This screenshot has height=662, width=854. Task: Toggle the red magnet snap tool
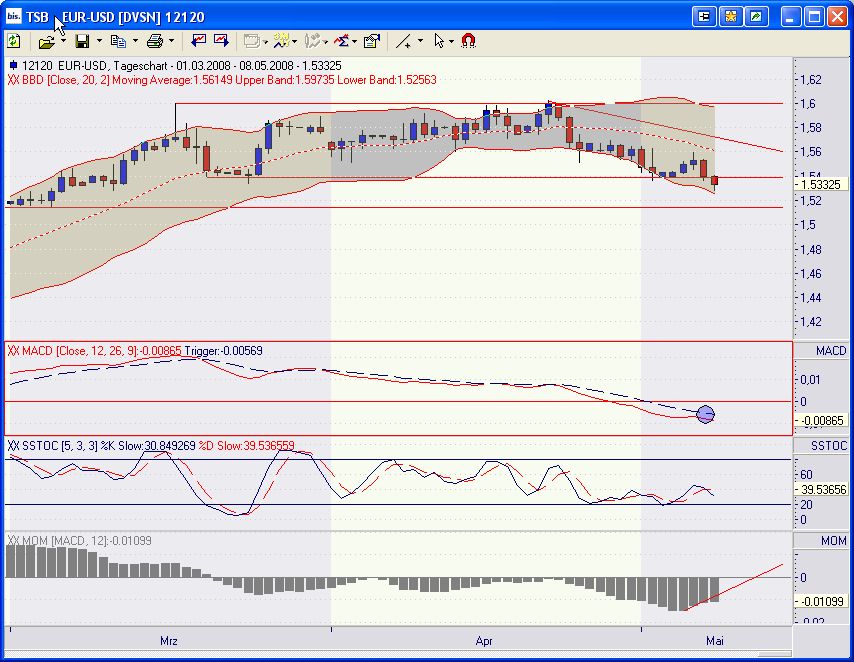click(468, 41)
